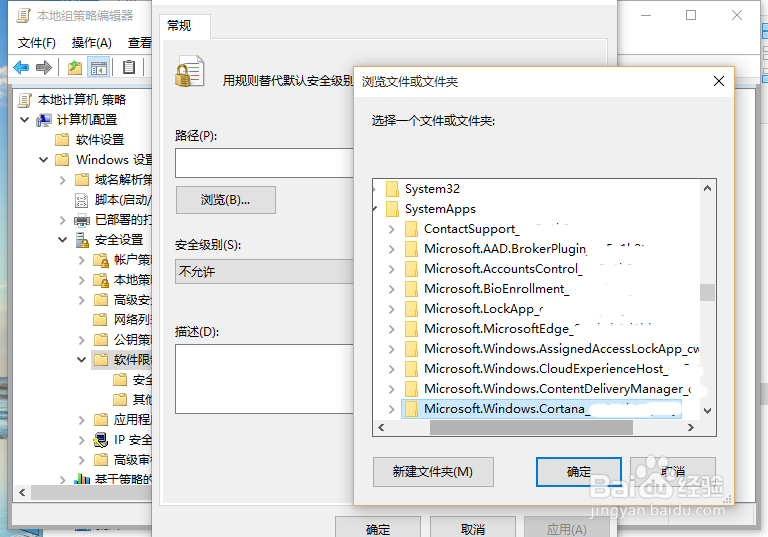Click the 公钥策略 folder icon
This screenshot has width=768, height=537.
pos(100,340)
